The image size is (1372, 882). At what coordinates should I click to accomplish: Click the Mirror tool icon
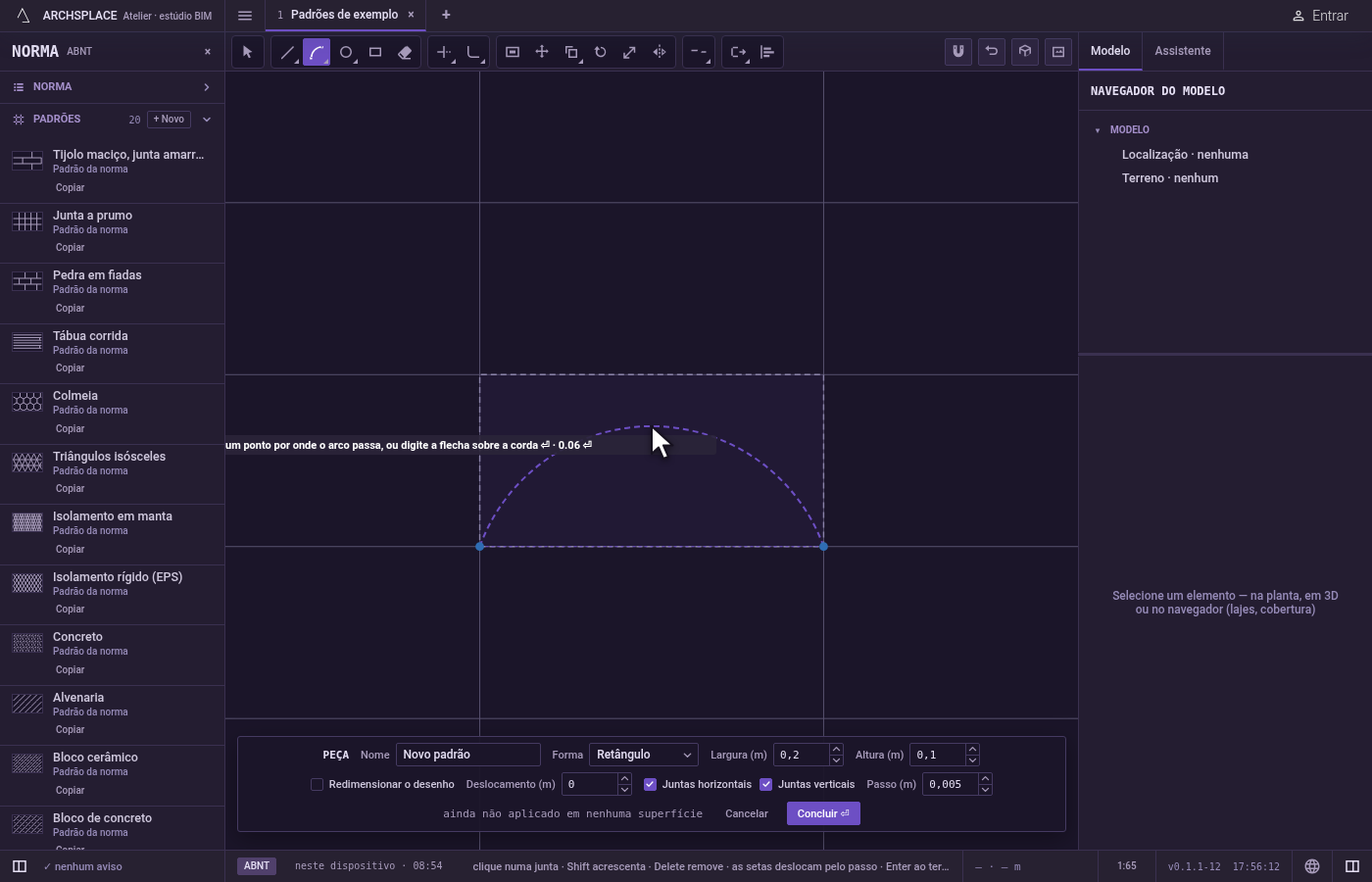[660, 52]
